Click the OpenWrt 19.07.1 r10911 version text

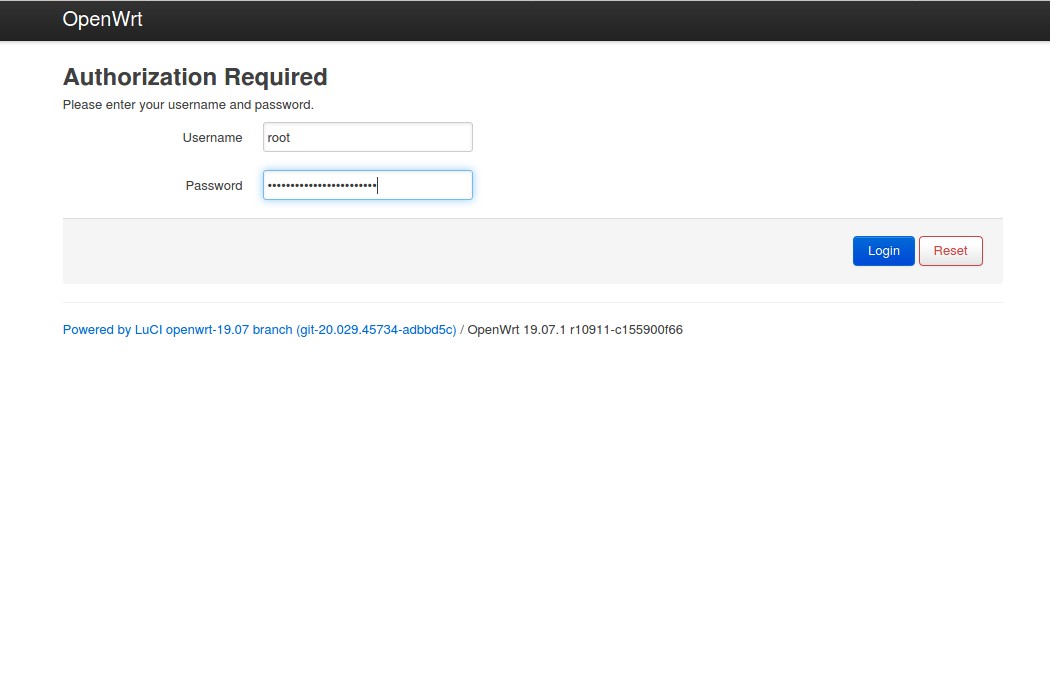[575, 330]
